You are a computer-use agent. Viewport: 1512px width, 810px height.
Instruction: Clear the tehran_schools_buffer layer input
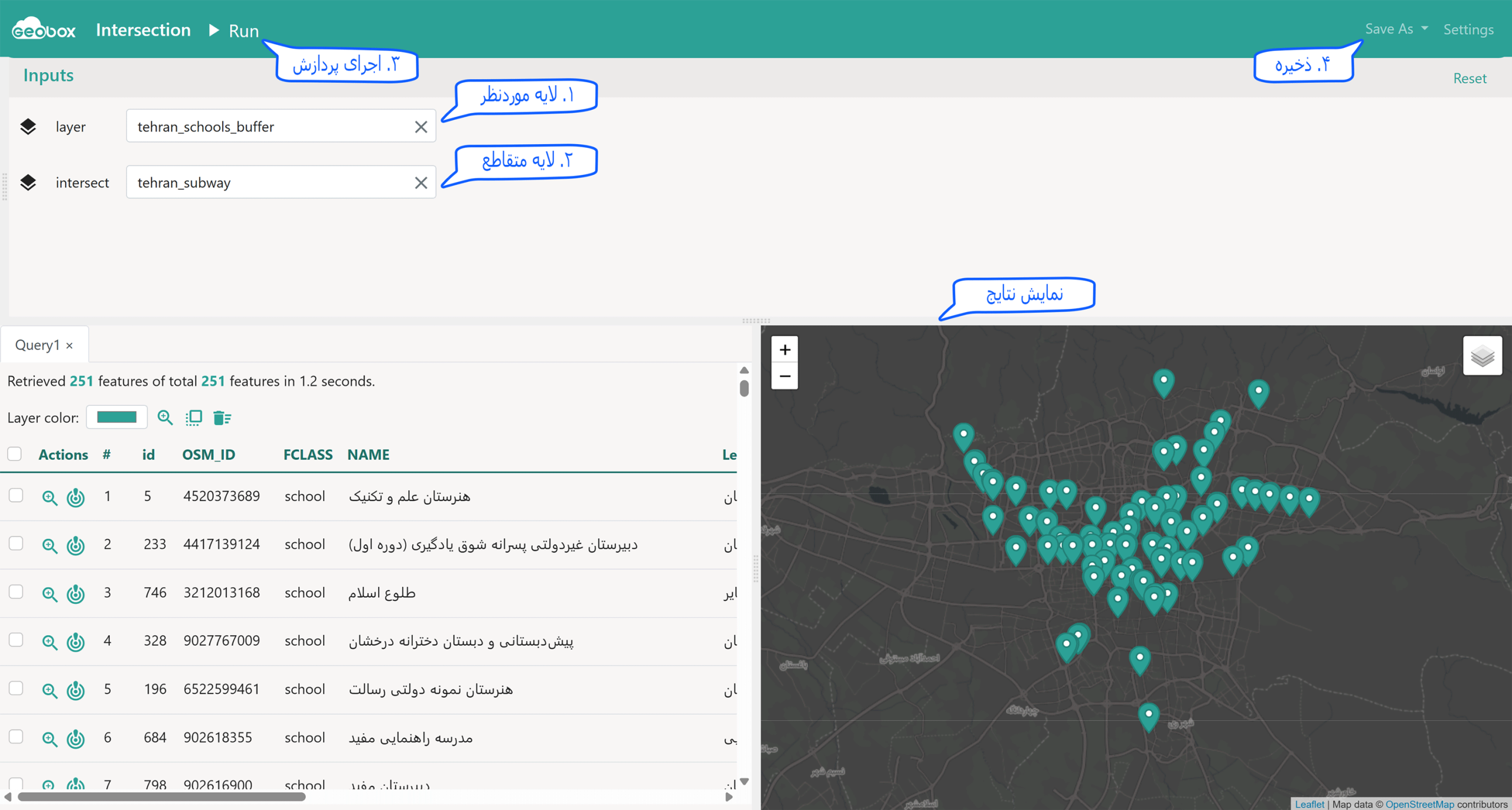pos(421,126)
